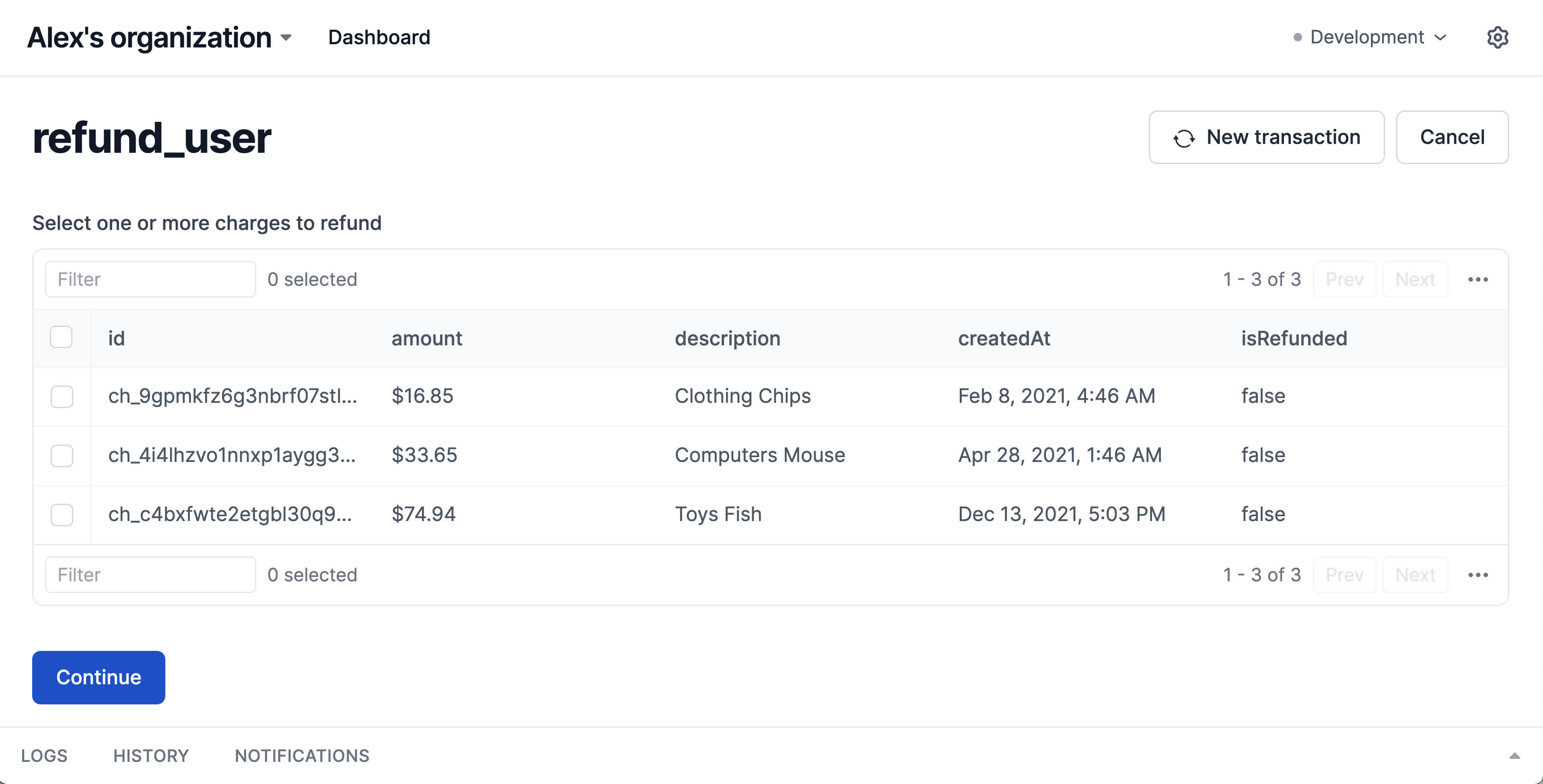Select the Computers Mouse charge checkbox
1543x784 pixels.
[x=62, y=456]
